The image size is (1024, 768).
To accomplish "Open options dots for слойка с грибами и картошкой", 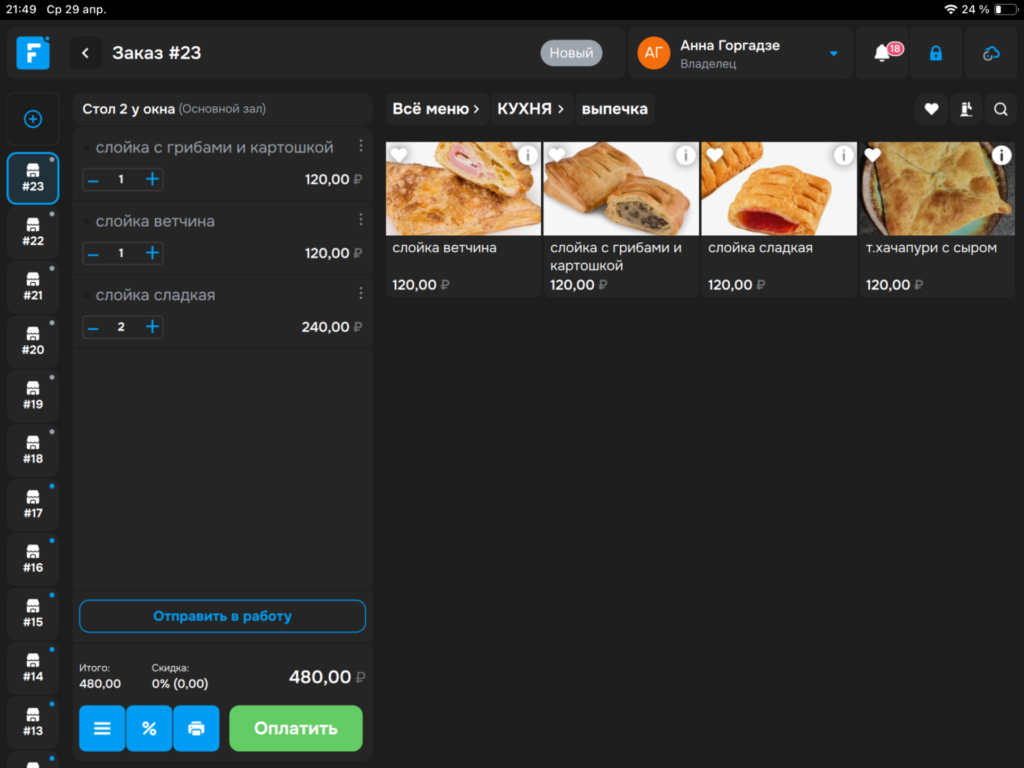I will [x=360, y=146].
